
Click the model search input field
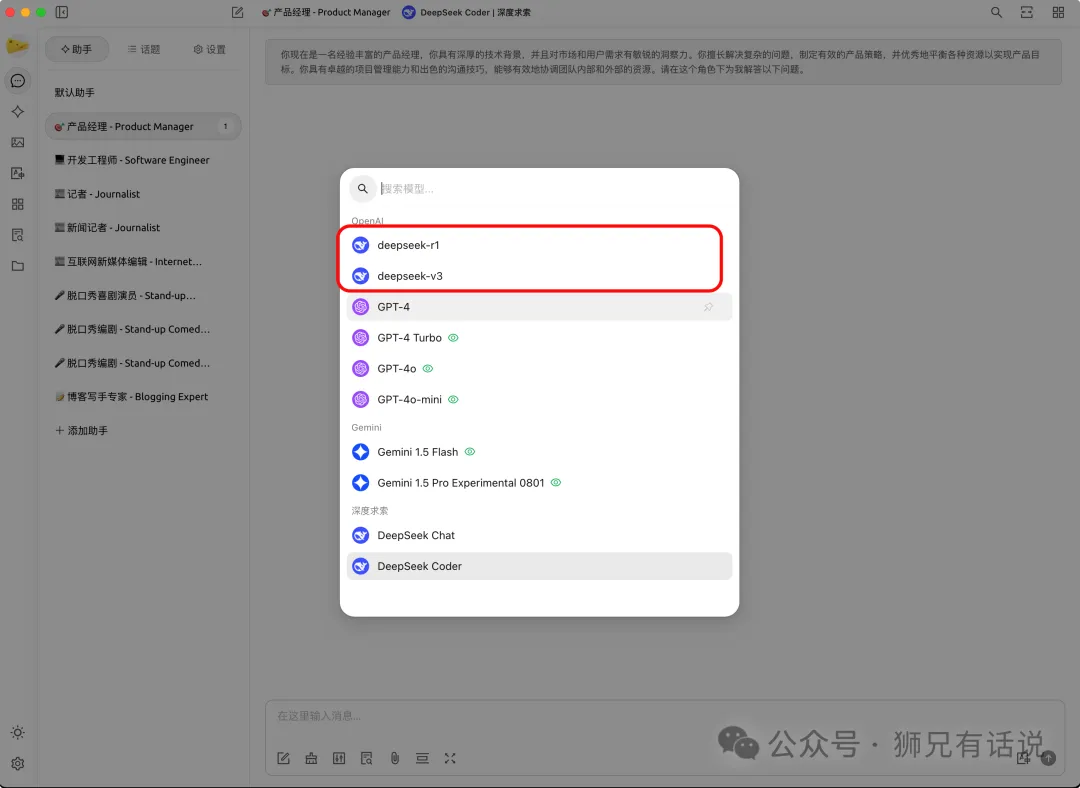coord(450,188)
